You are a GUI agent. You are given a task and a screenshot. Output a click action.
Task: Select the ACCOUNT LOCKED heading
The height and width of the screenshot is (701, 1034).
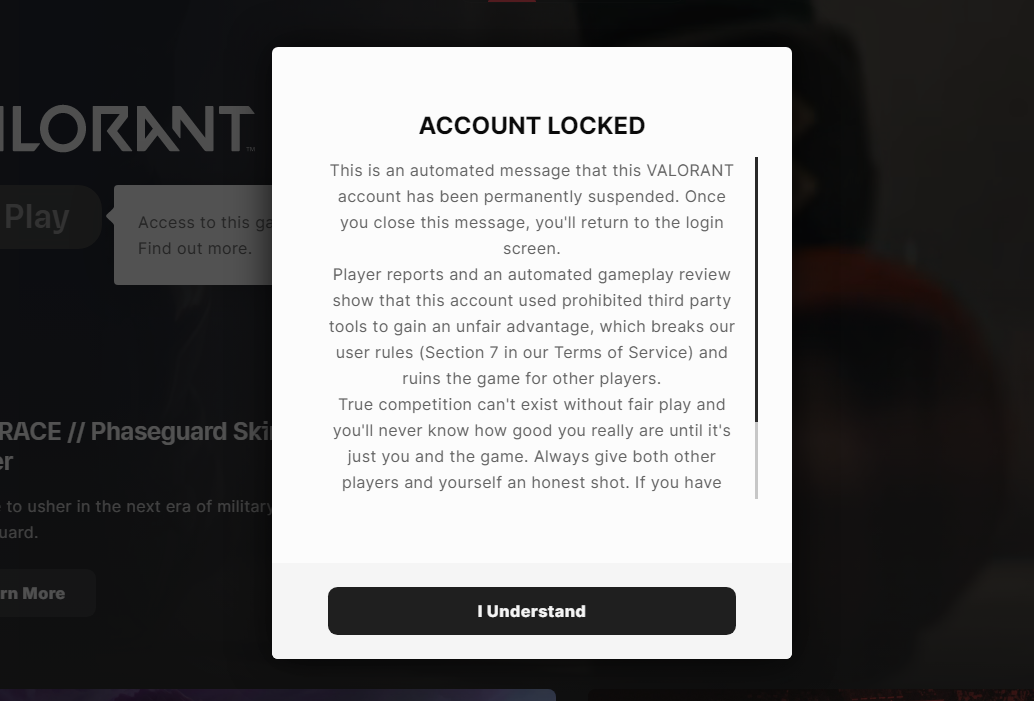coord(531,126)
